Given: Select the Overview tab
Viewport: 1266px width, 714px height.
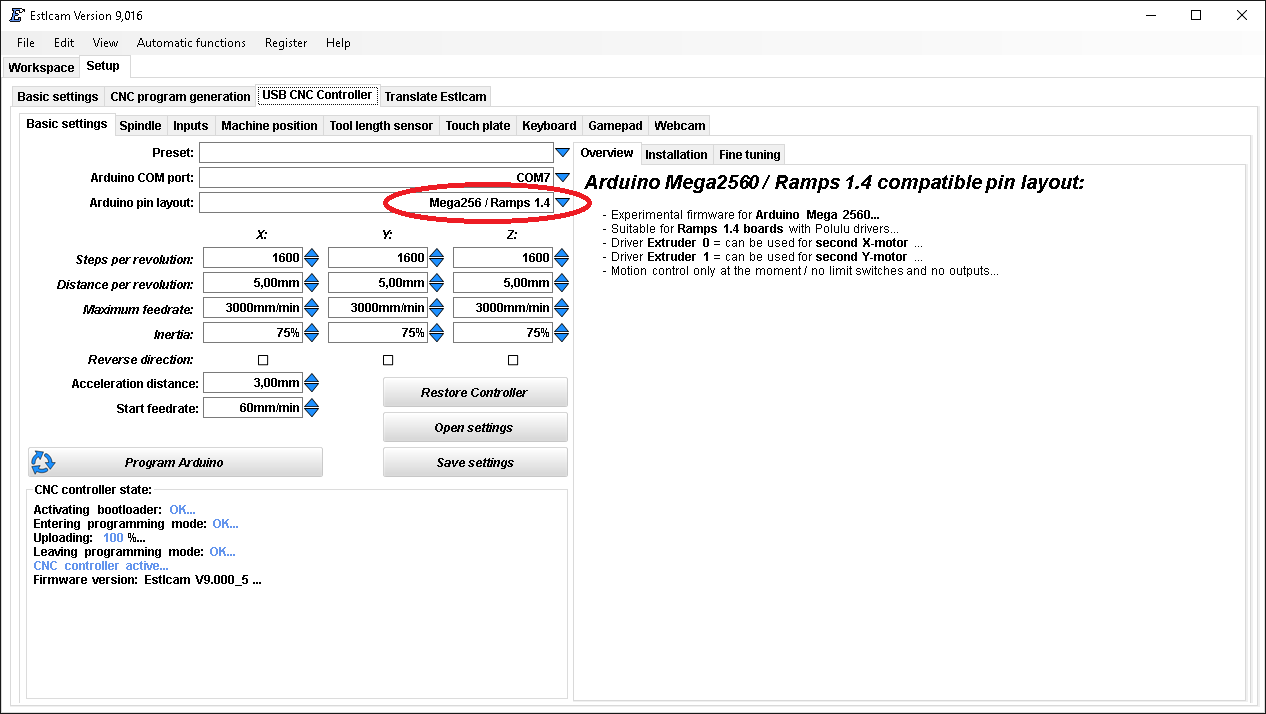Looking at the screenshot, I should coord(607,153).
